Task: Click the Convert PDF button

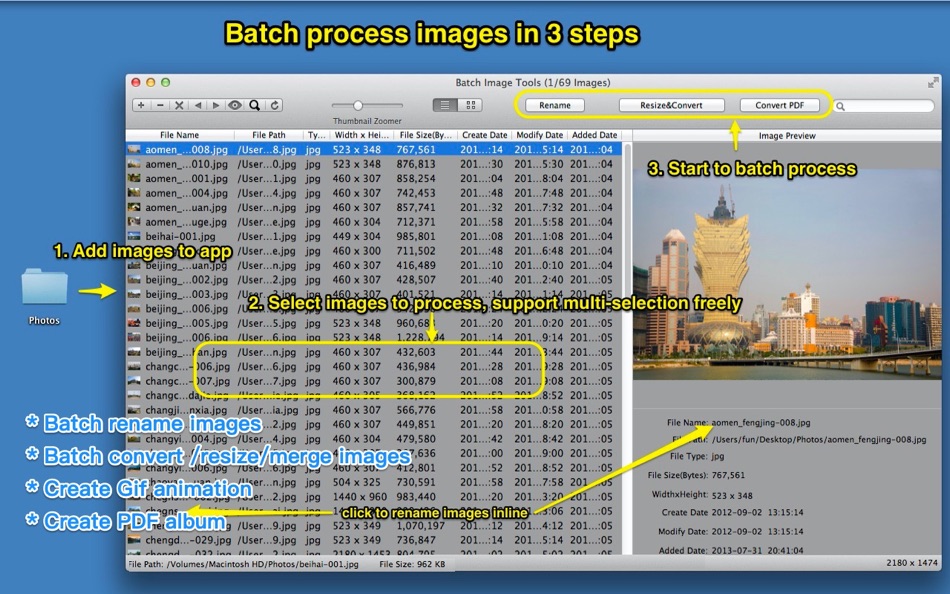Action: pos(779,105)
